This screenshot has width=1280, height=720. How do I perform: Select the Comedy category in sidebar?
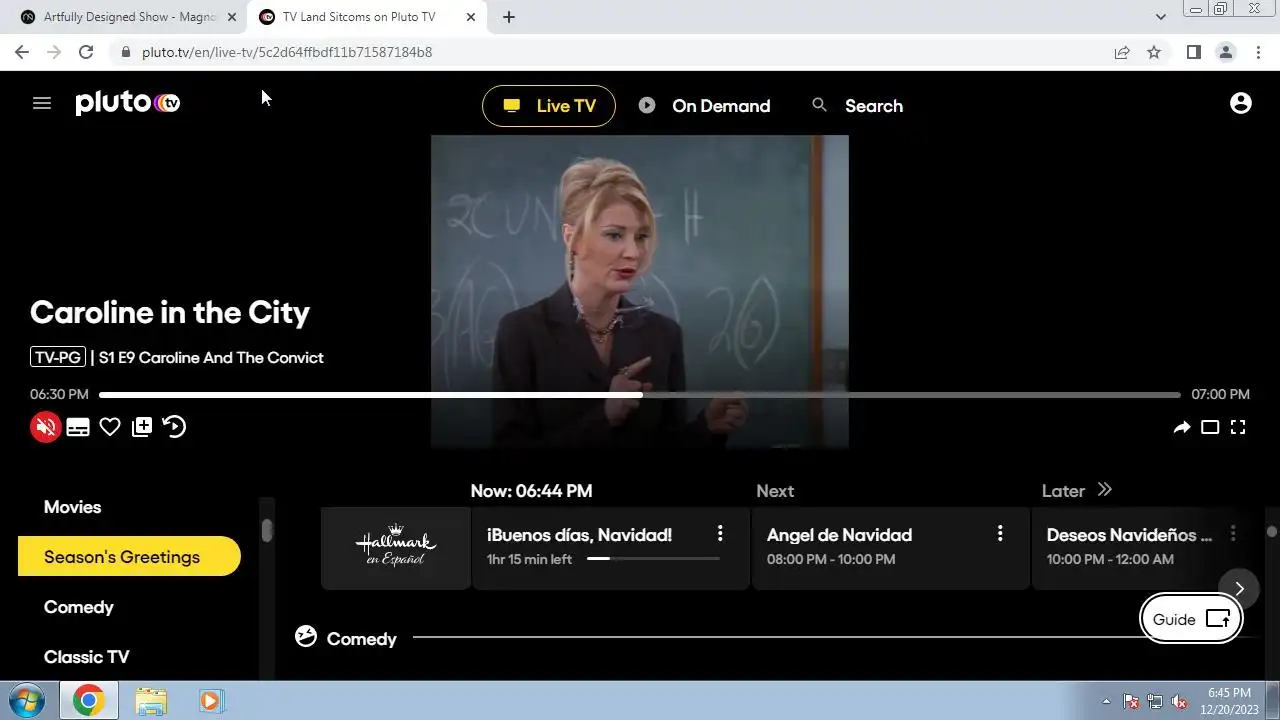coord(78,607)
